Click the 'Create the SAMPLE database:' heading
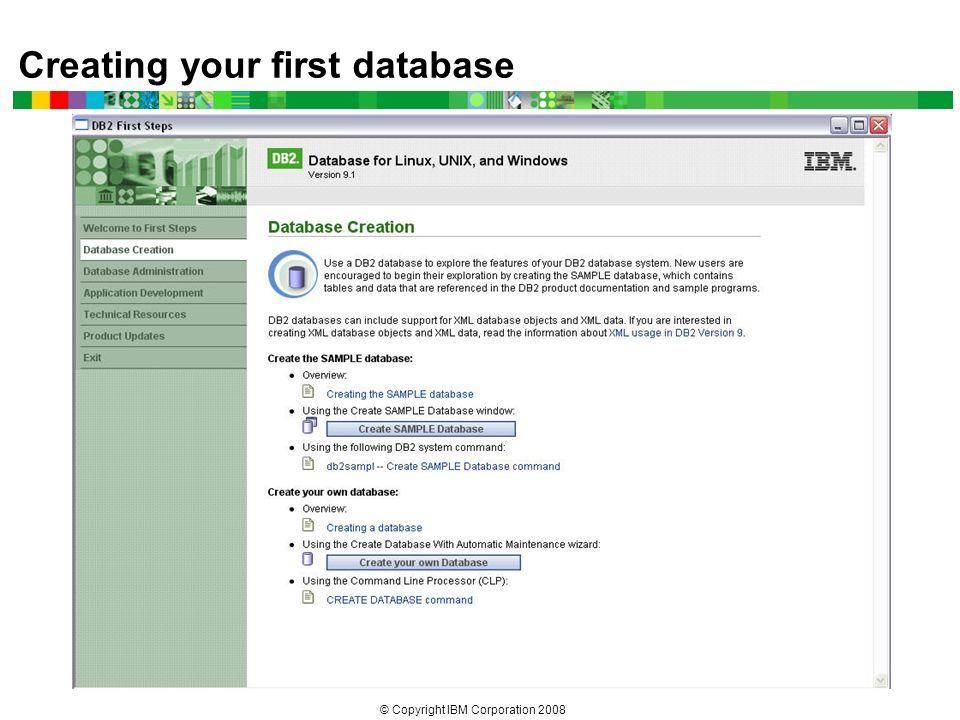The height and width of the screenshot is (720, 960). point(340,358)
